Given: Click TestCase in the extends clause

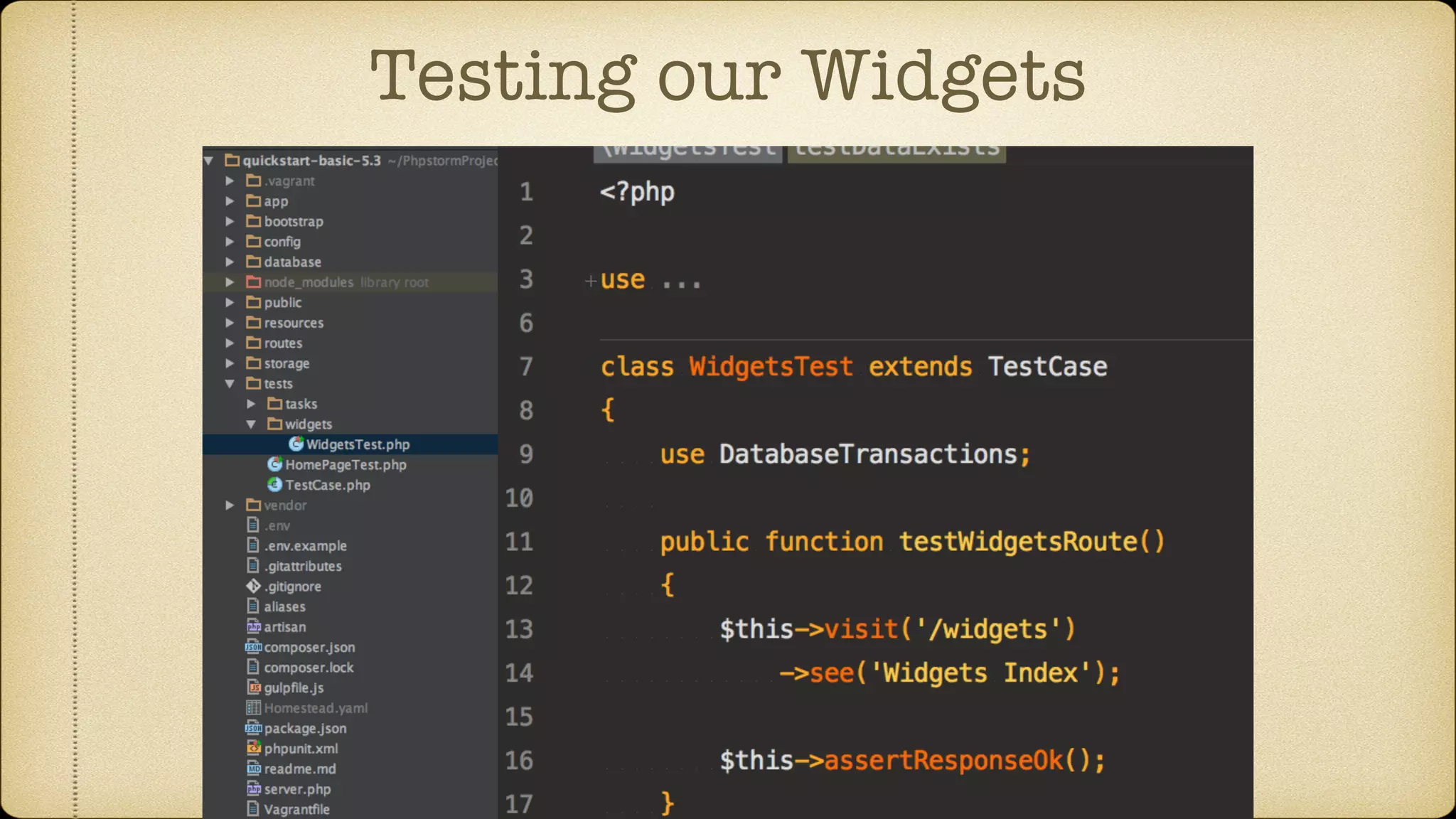Looking at the screenshot, I should (1047, 368).
